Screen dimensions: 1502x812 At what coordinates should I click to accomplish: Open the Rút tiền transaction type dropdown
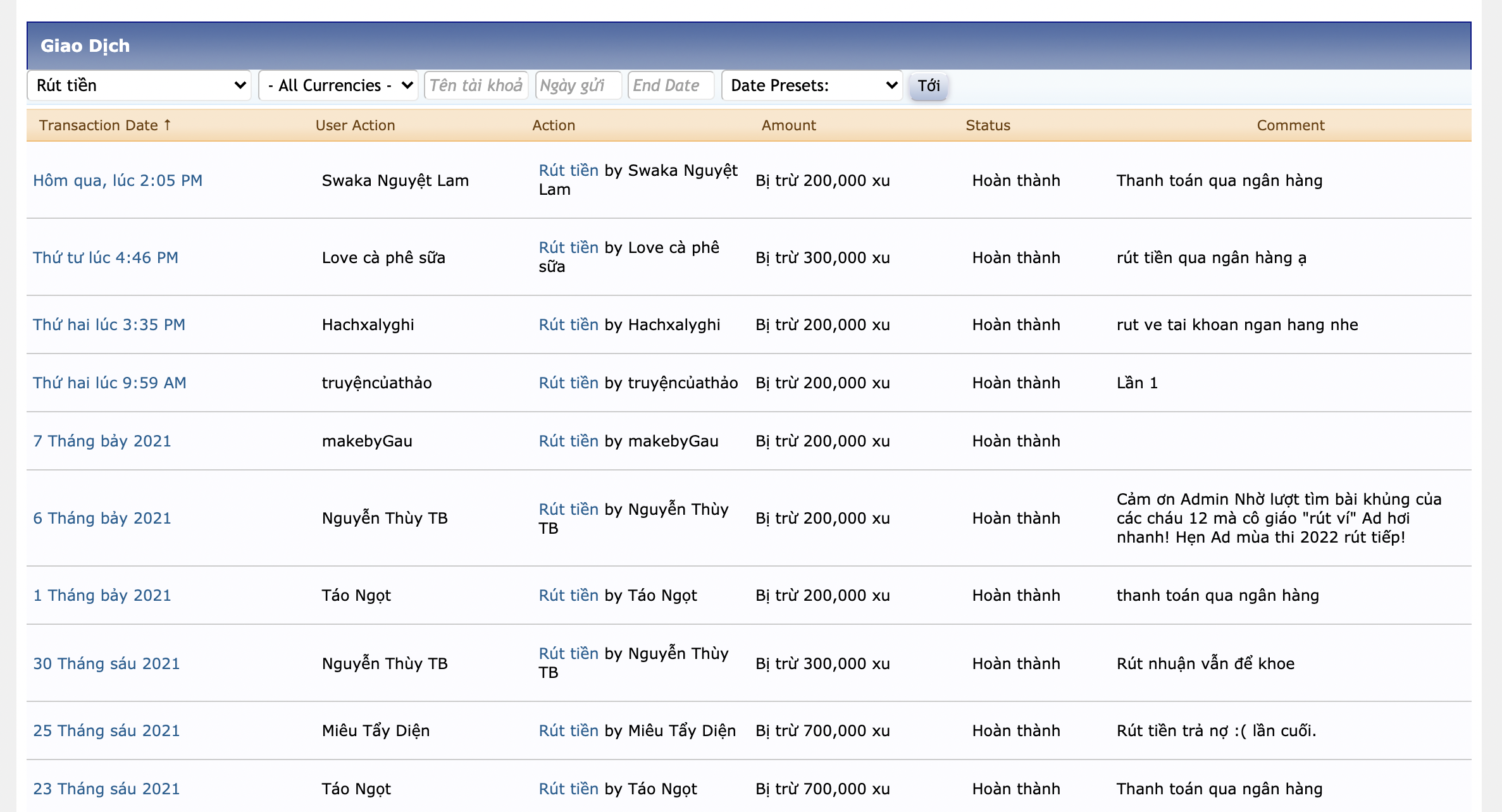[x=139, y=85]
